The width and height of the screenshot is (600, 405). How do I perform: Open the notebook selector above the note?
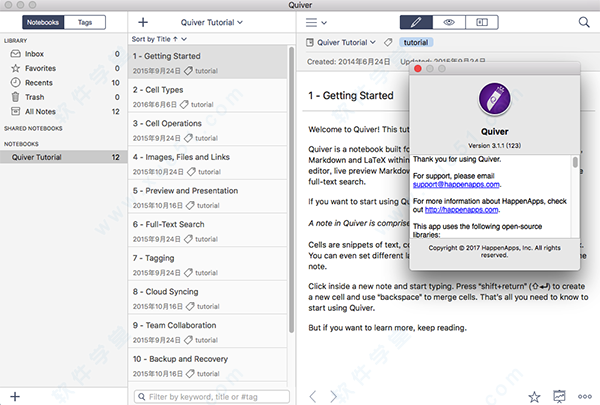(x=341, y=42)
